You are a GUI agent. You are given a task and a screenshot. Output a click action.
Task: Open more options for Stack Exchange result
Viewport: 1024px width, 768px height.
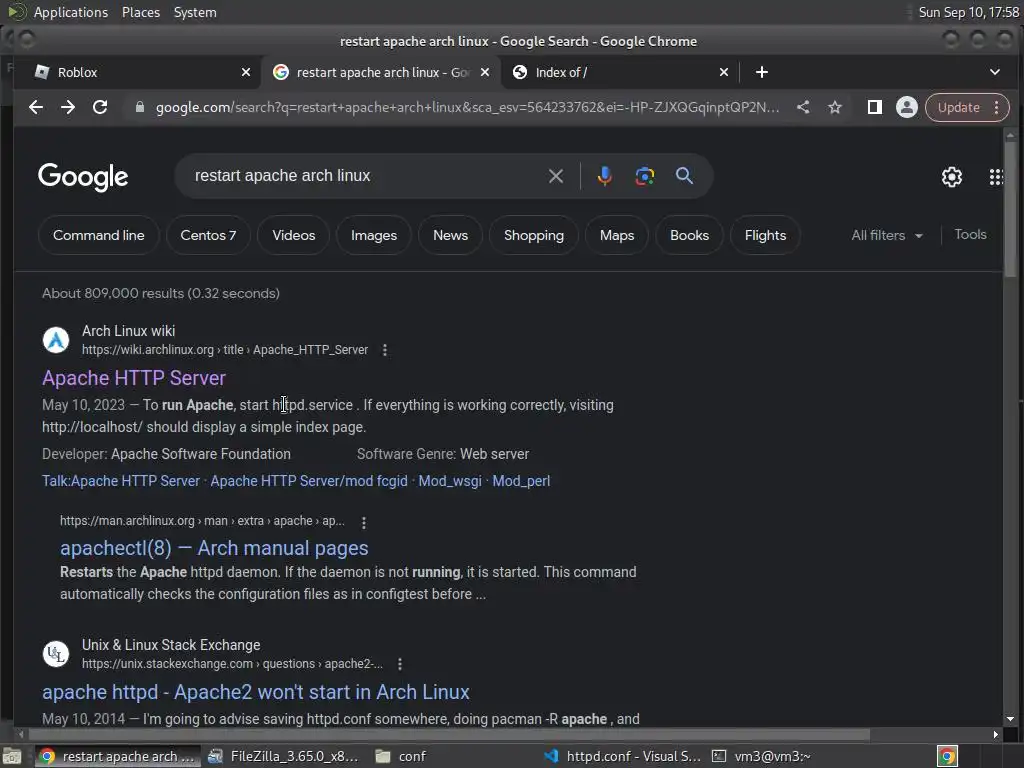(400, 664)
